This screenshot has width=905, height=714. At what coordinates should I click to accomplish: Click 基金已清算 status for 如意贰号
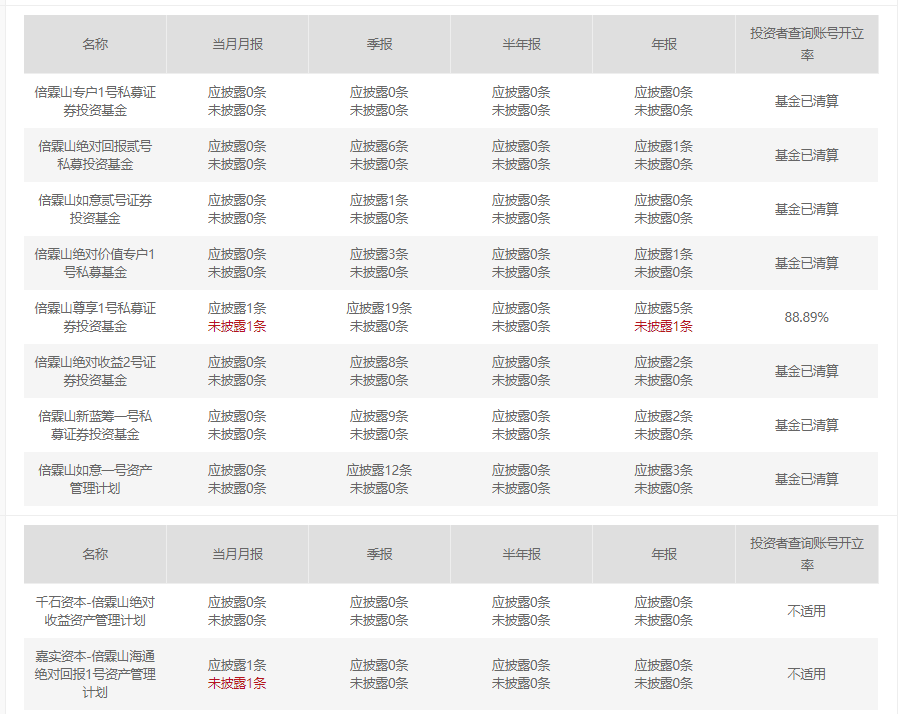pyautogui.click(x=806, y=209)
